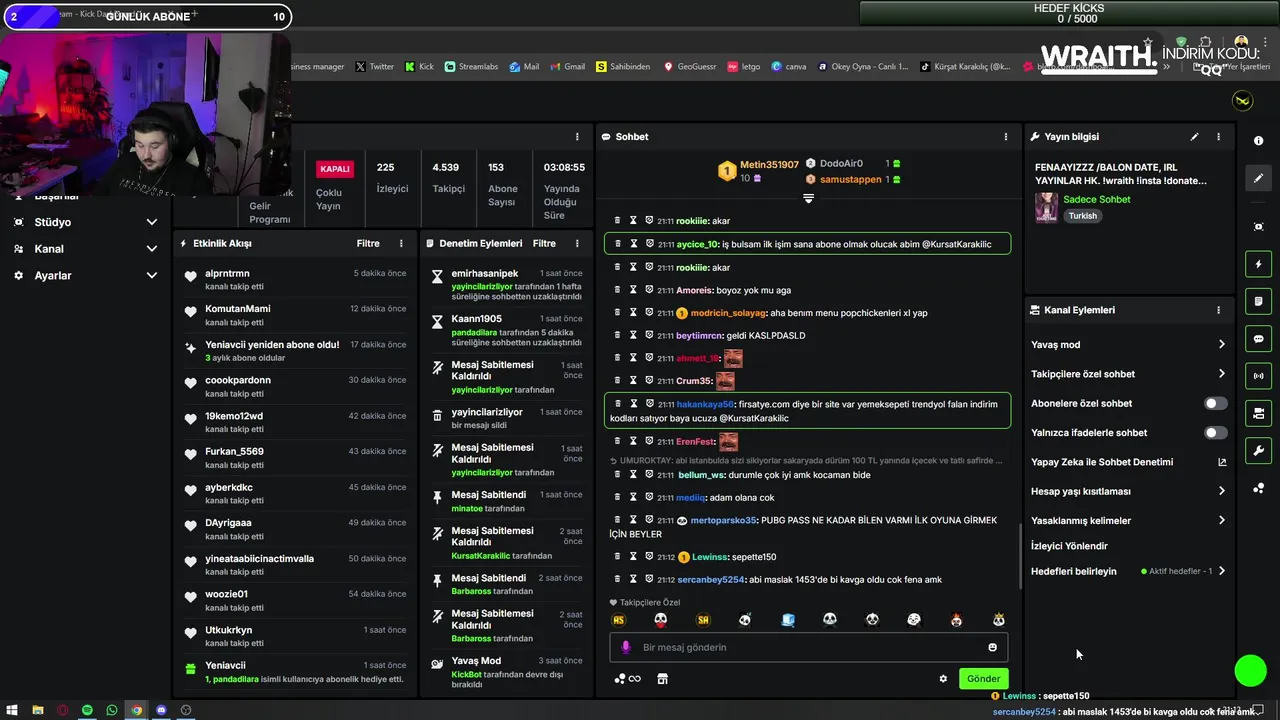Click the screen capture icon in right sidebar

1258,227
